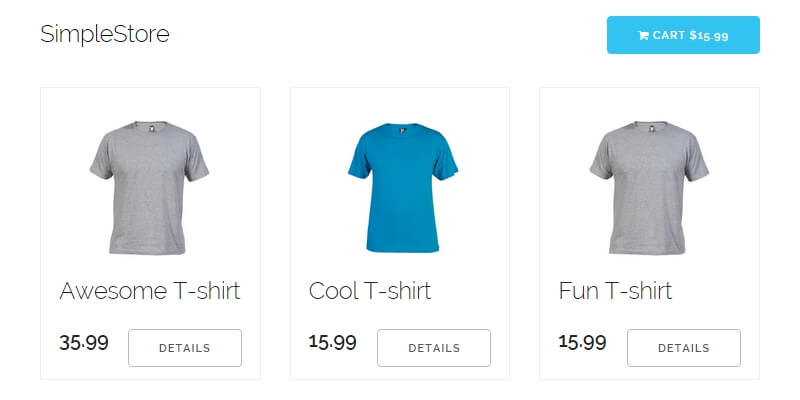Click the neck tag on the blue T-shirt
Screen dimensions: 800x400
pos(401,129)
